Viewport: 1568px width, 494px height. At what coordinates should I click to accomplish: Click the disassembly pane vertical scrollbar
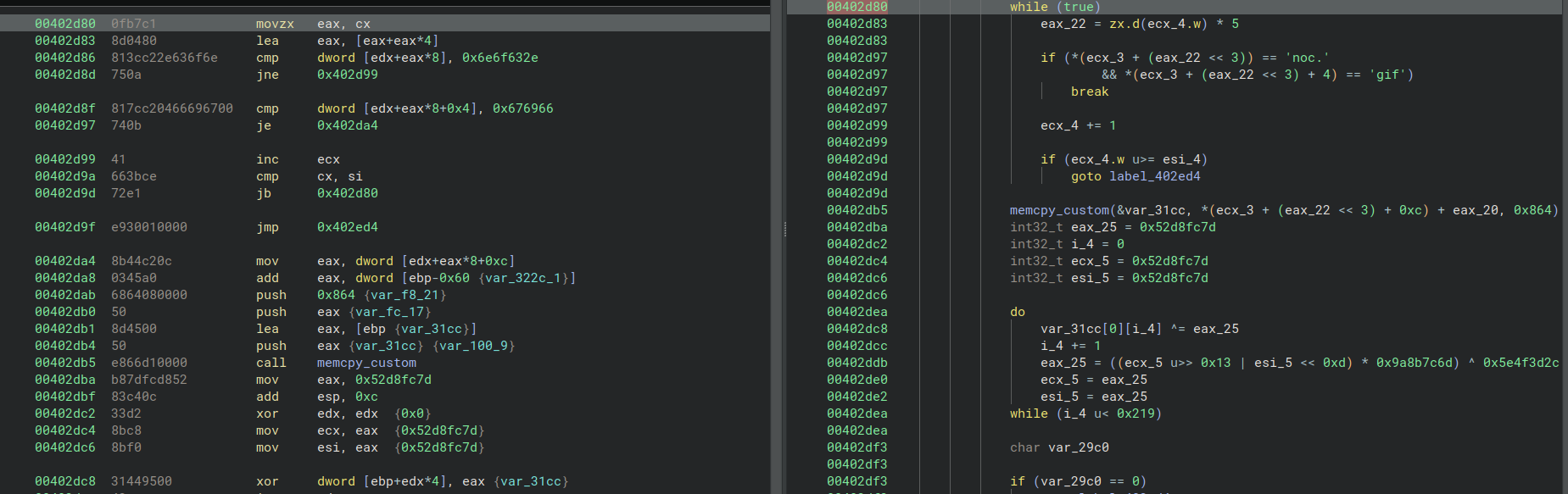coord(775,254)
